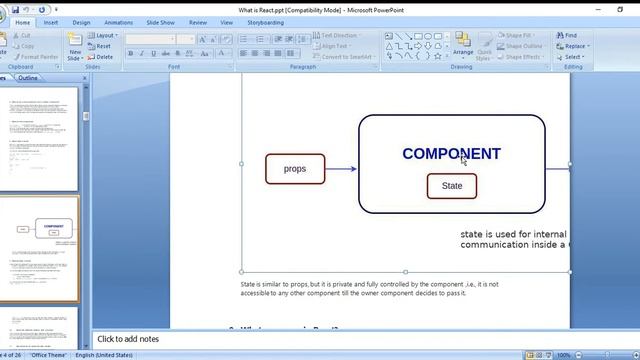Click the Find button
The width and height of the screenshot is (640, 360).
[567, 36]
